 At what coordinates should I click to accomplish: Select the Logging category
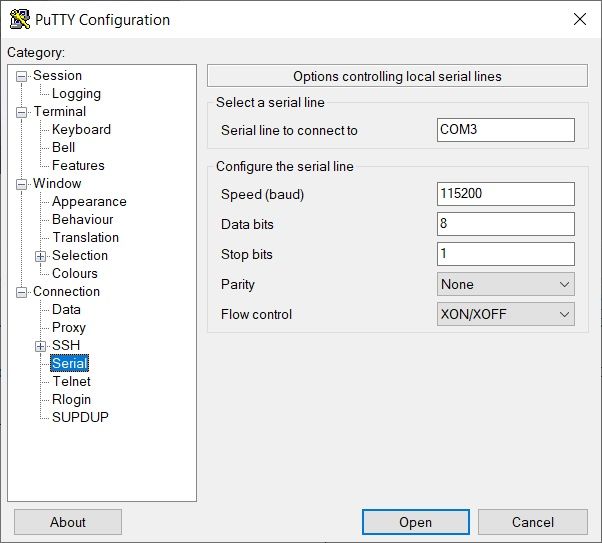(76, 94)
